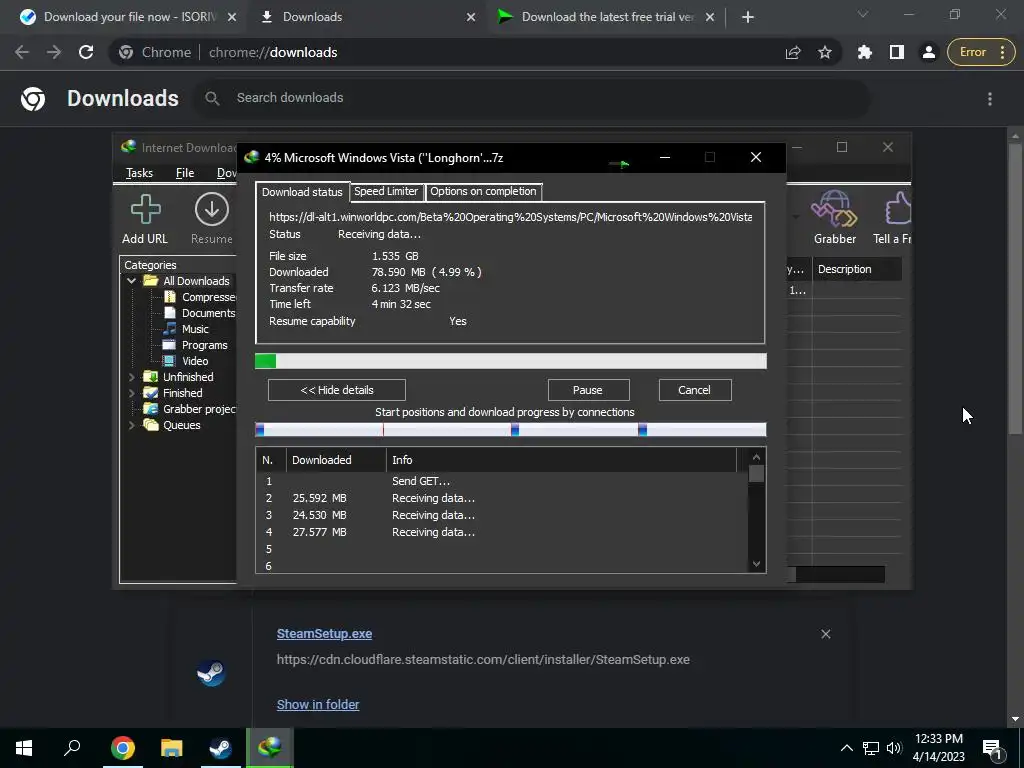Open the Options on completion tab
This screenshot has height=768, width=1024.
point(483,191)
